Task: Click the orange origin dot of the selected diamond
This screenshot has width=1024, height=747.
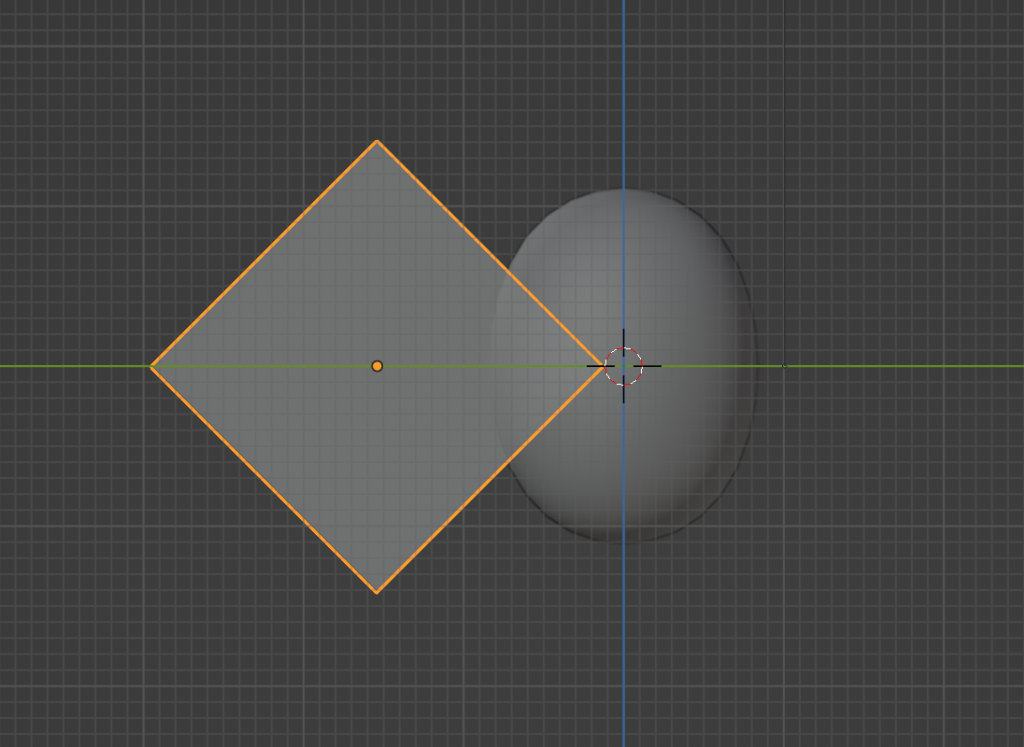Action: (x=377, y=366)
